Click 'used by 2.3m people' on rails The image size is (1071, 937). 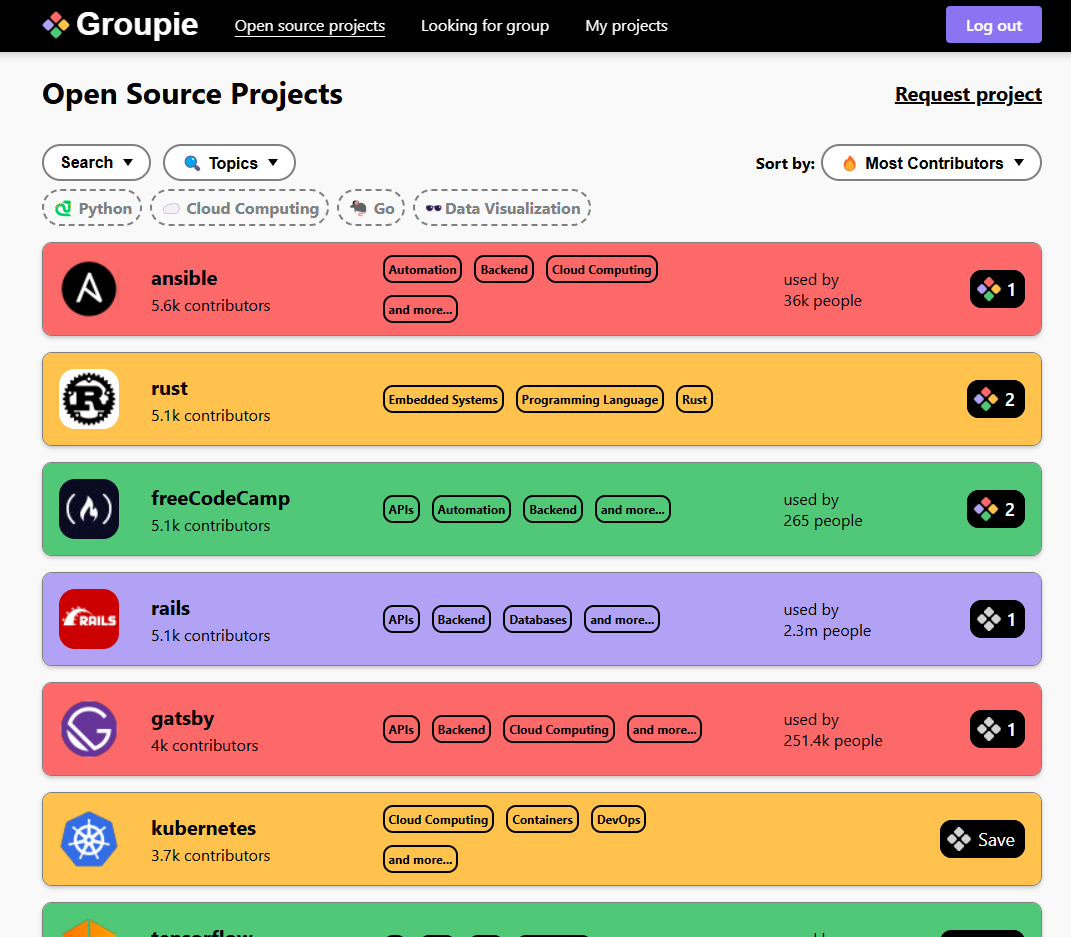pos(827,619)
